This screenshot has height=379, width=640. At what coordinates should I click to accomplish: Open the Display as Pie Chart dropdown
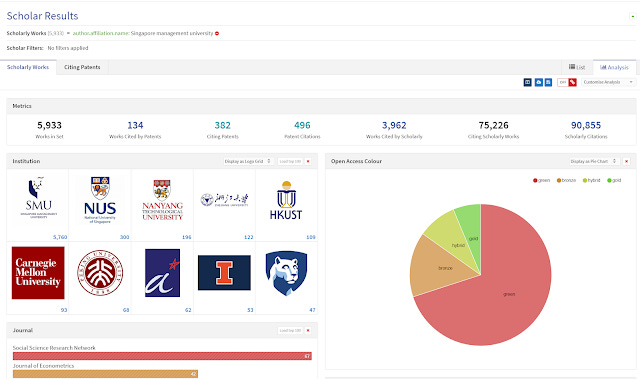tap(594, 162)
